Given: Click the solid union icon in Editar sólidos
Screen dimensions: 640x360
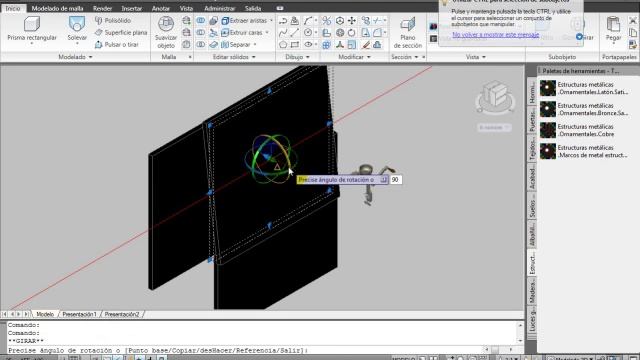Looking at the screenshot, I should pyautogui.click(x=200, y=20).
